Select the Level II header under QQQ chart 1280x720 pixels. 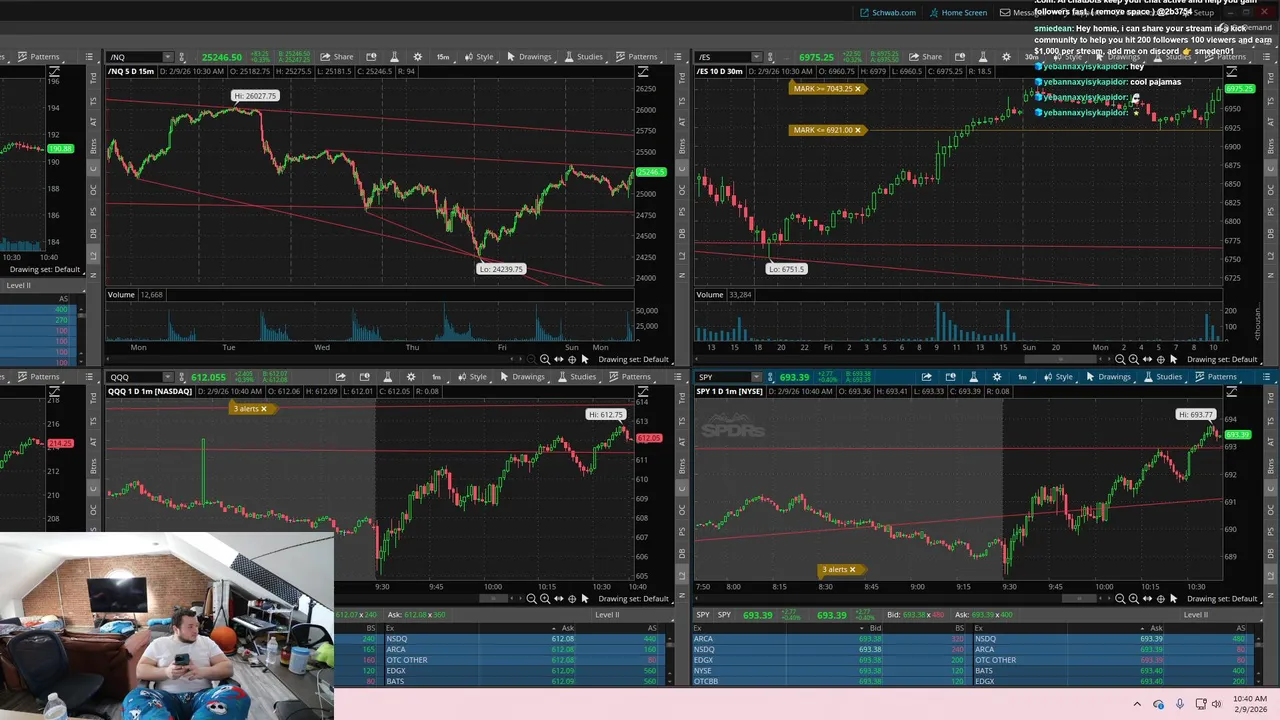tap(607, 615)
